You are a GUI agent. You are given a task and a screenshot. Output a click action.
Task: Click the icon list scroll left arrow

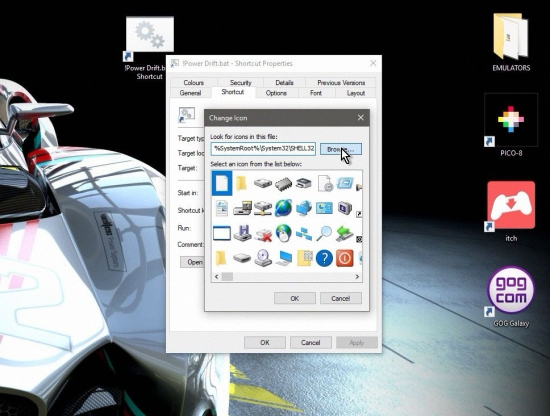pos(216,277)
